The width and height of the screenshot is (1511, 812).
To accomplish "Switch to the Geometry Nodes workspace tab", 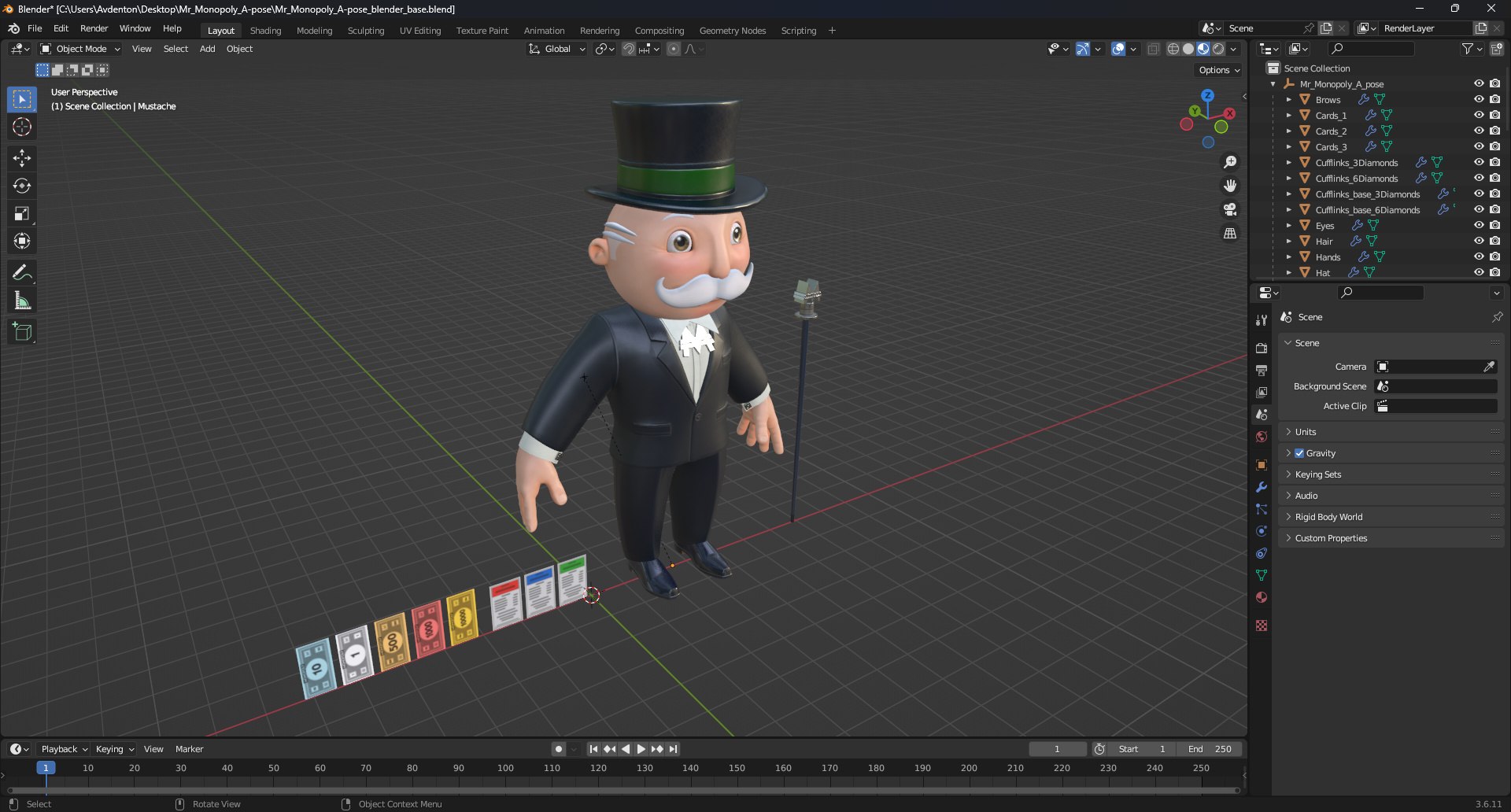I will [732, 31].
